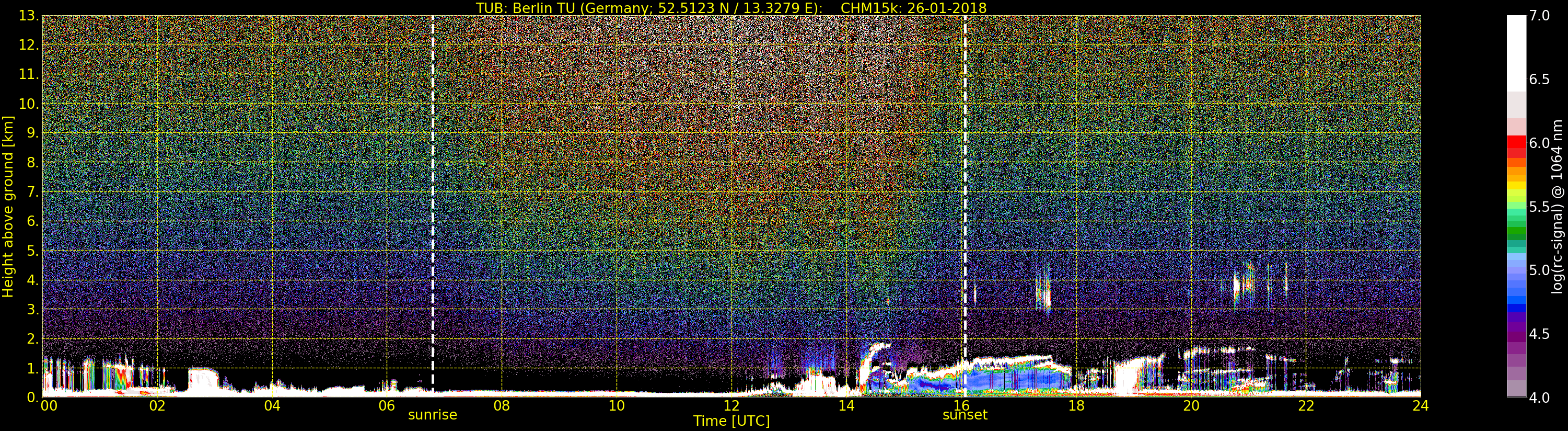Click the y-axis tick label '9.'

click(x=33, y=133)
